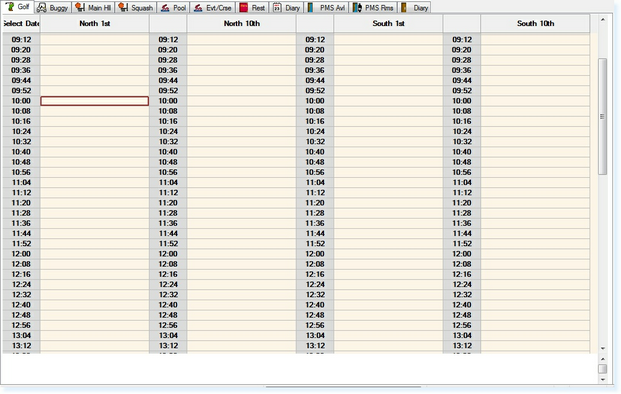Click the lower panel scrollbar up arrow

[602, 359]
